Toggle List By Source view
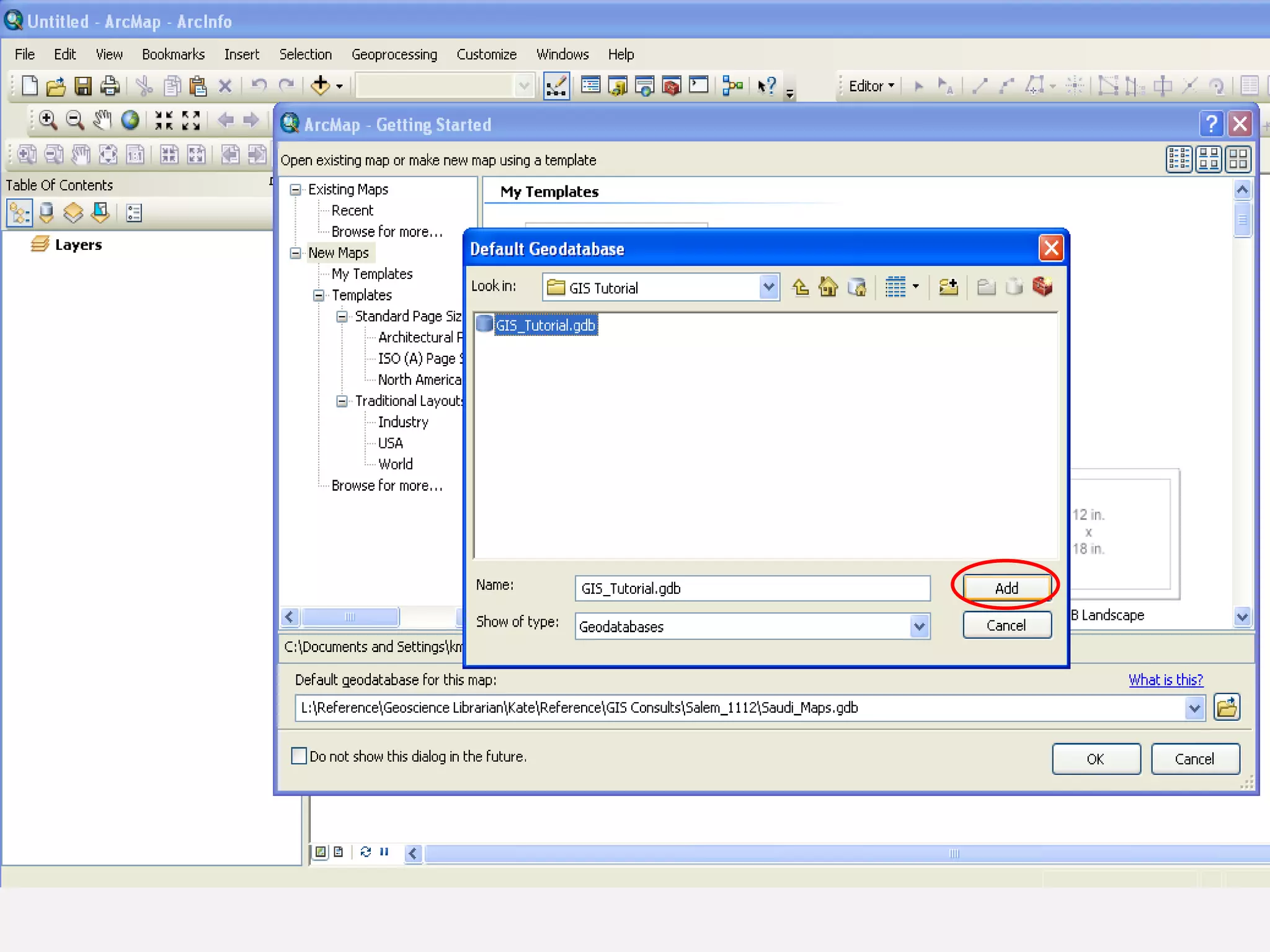This screenshot has width=1270, height=952. (x=47, y=213)
